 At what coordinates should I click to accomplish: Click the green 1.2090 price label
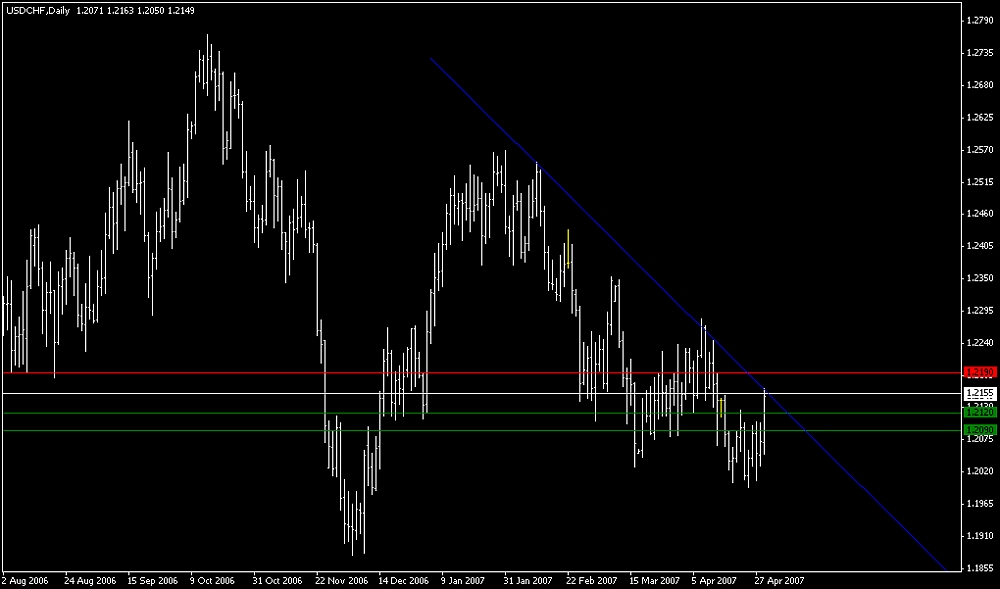(x=979, y=430)
